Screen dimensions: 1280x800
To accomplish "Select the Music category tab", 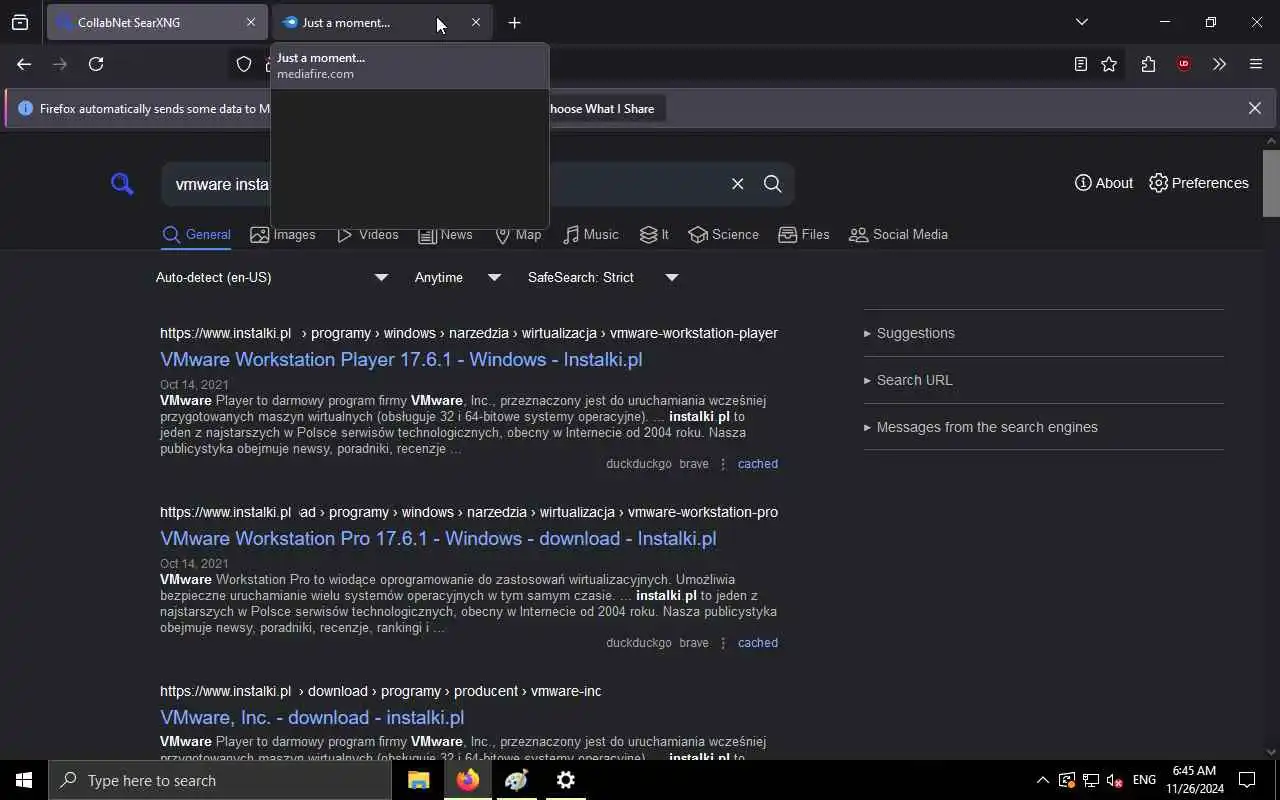I will 591,235.
